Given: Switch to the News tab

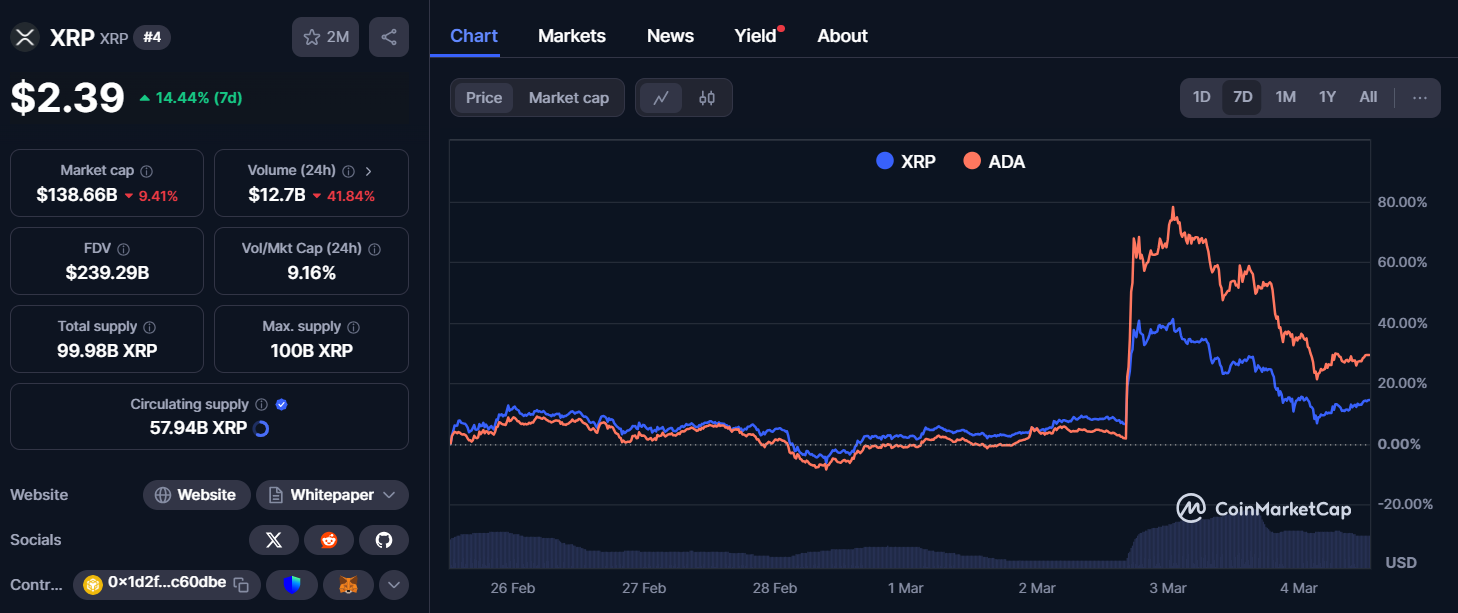Looking at the screenshot, I should point(670,36).
